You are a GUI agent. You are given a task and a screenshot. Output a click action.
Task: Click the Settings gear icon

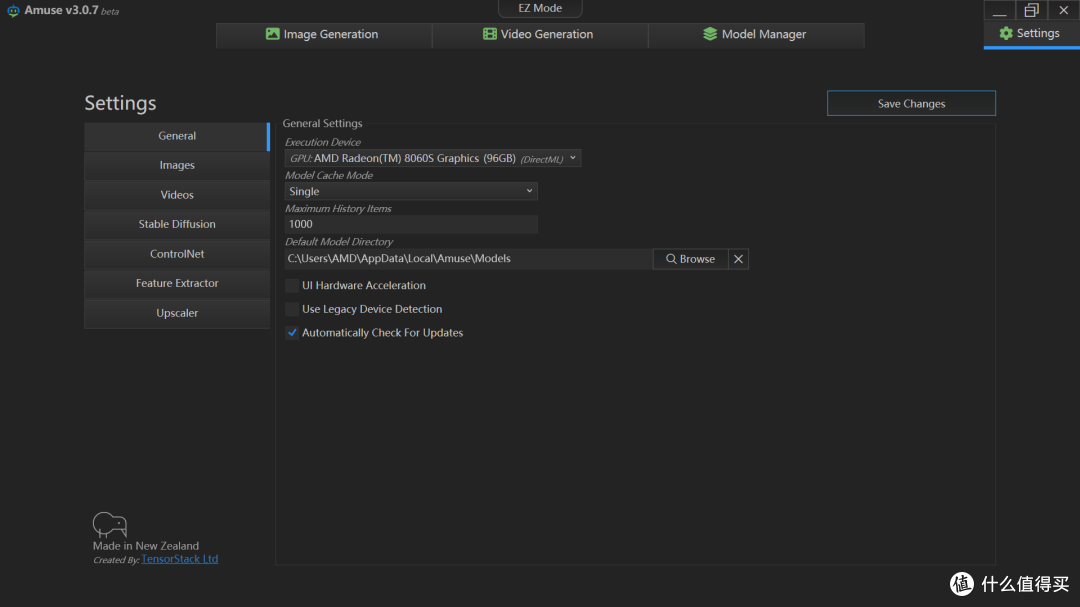[1006, 33]
